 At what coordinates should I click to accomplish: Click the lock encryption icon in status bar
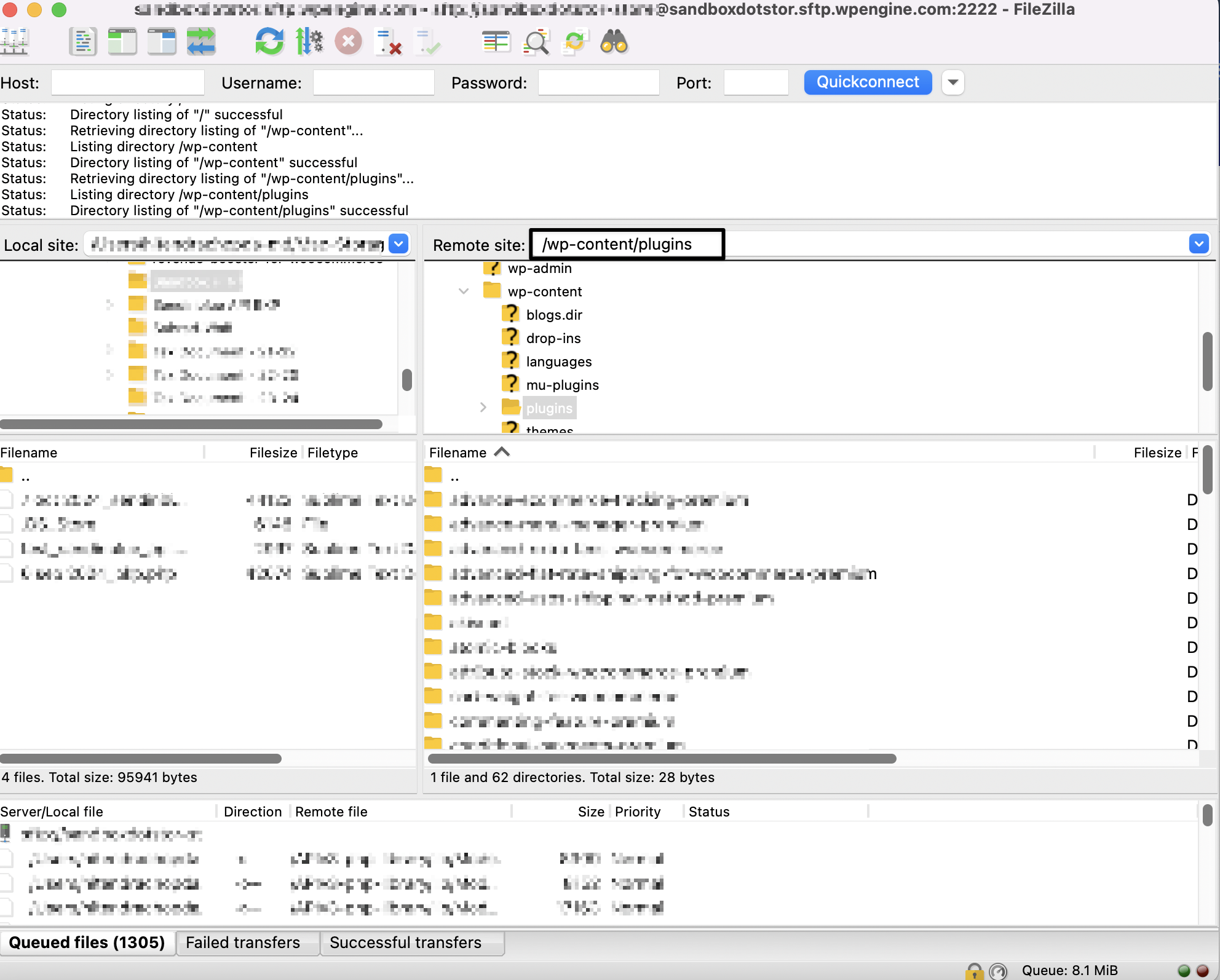pos(974,971)
